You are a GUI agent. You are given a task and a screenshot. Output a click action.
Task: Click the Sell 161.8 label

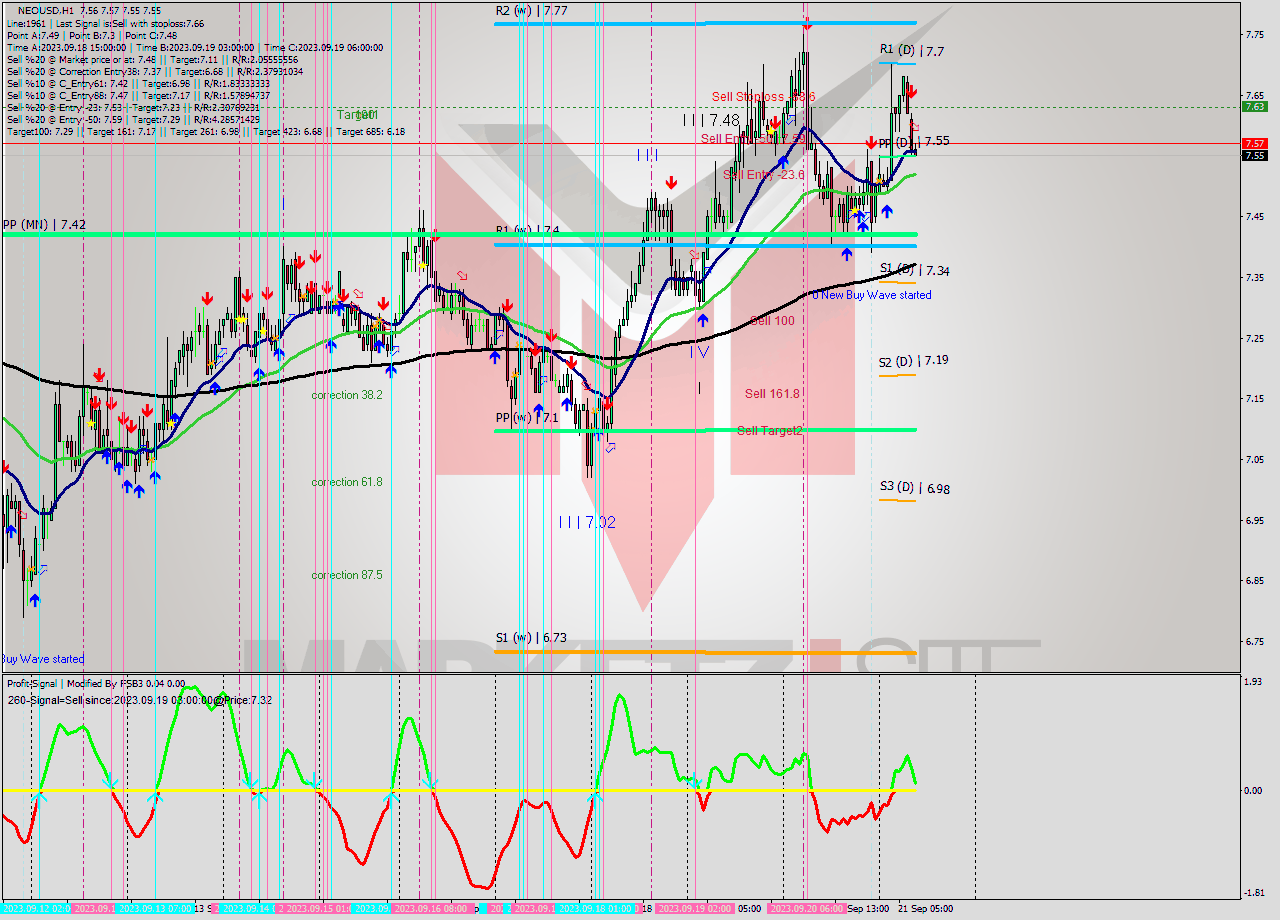[x=772, y=394]
